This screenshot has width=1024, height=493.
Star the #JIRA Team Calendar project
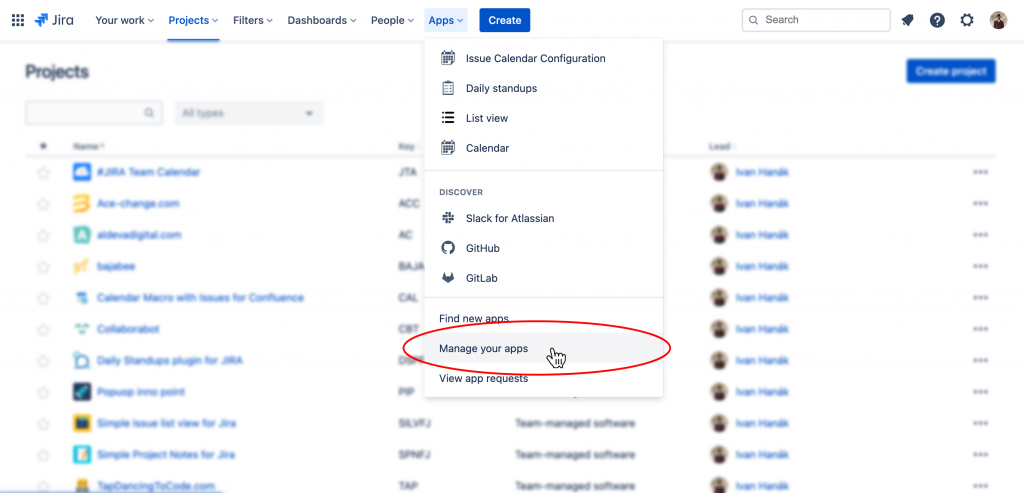(43, 172)
